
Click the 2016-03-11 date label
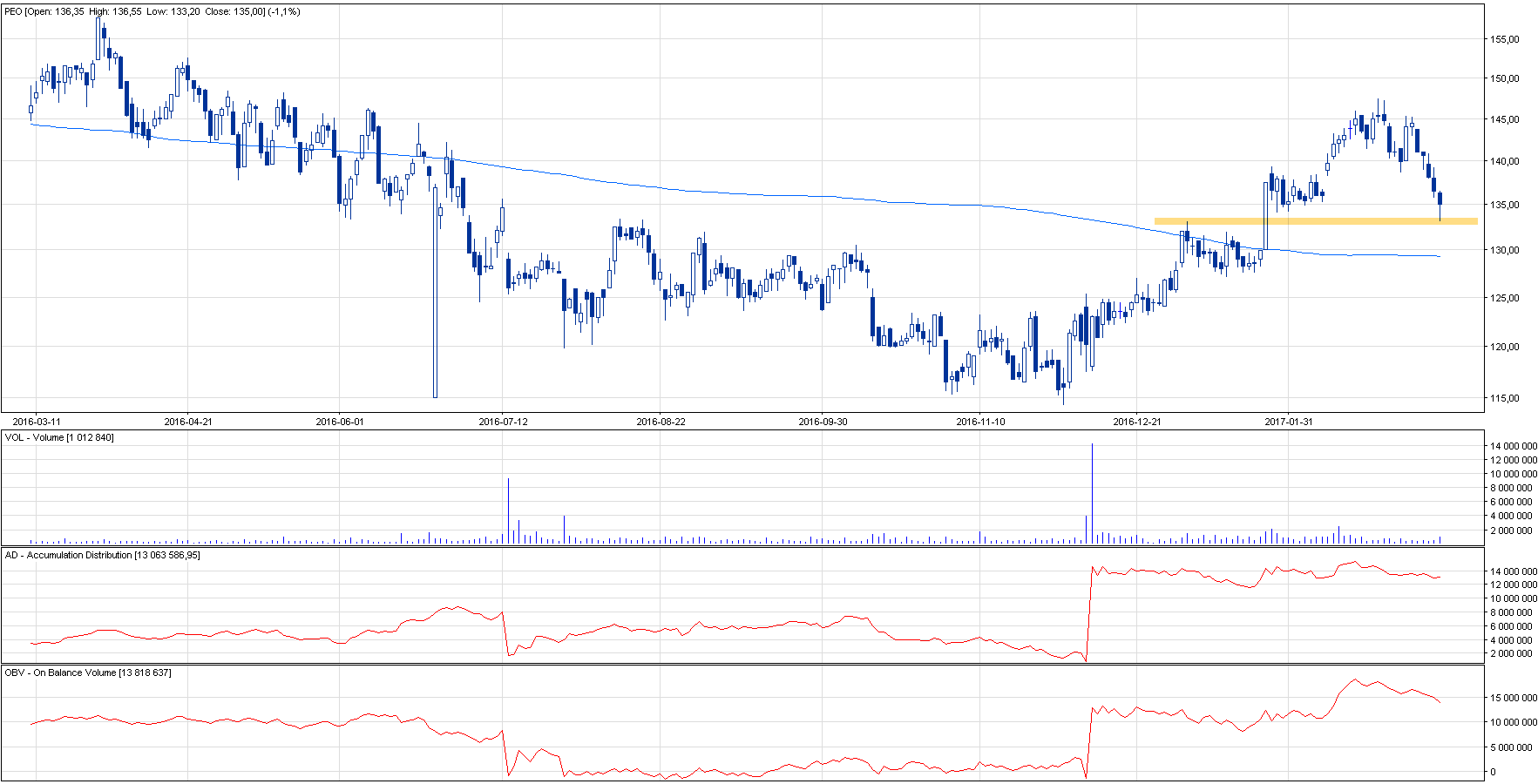pos(37,422)
